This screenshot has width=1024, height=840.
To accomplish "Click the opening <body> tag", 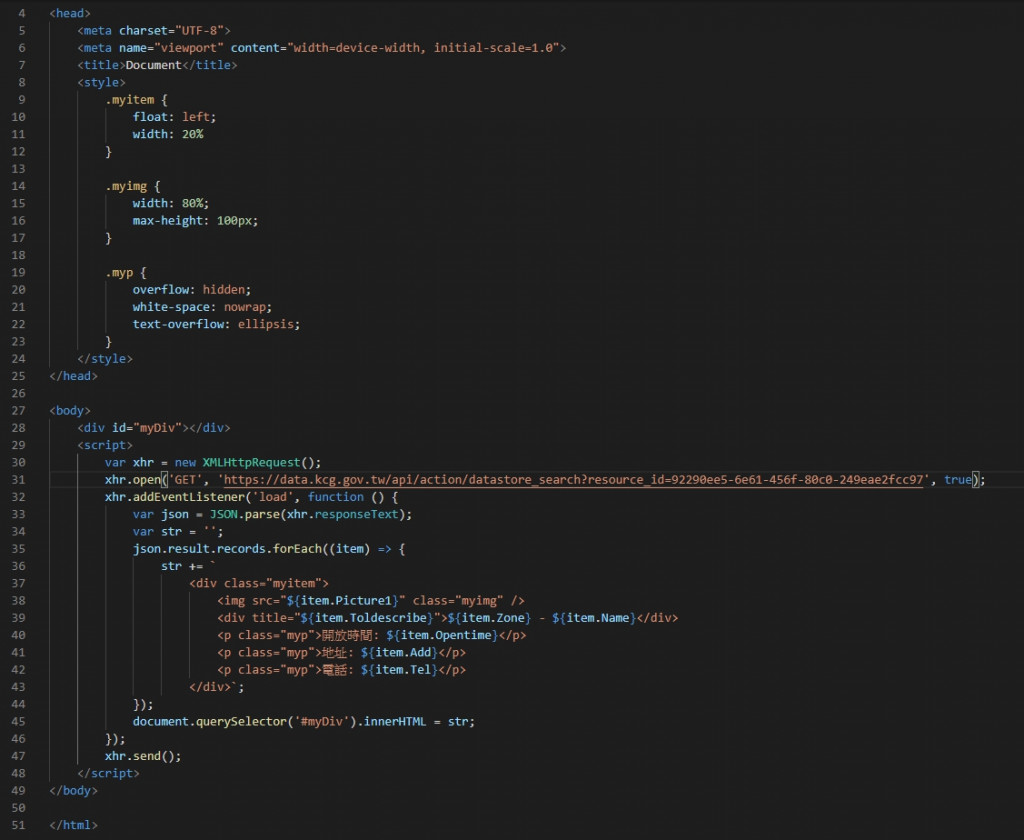I will click(70, 411).
